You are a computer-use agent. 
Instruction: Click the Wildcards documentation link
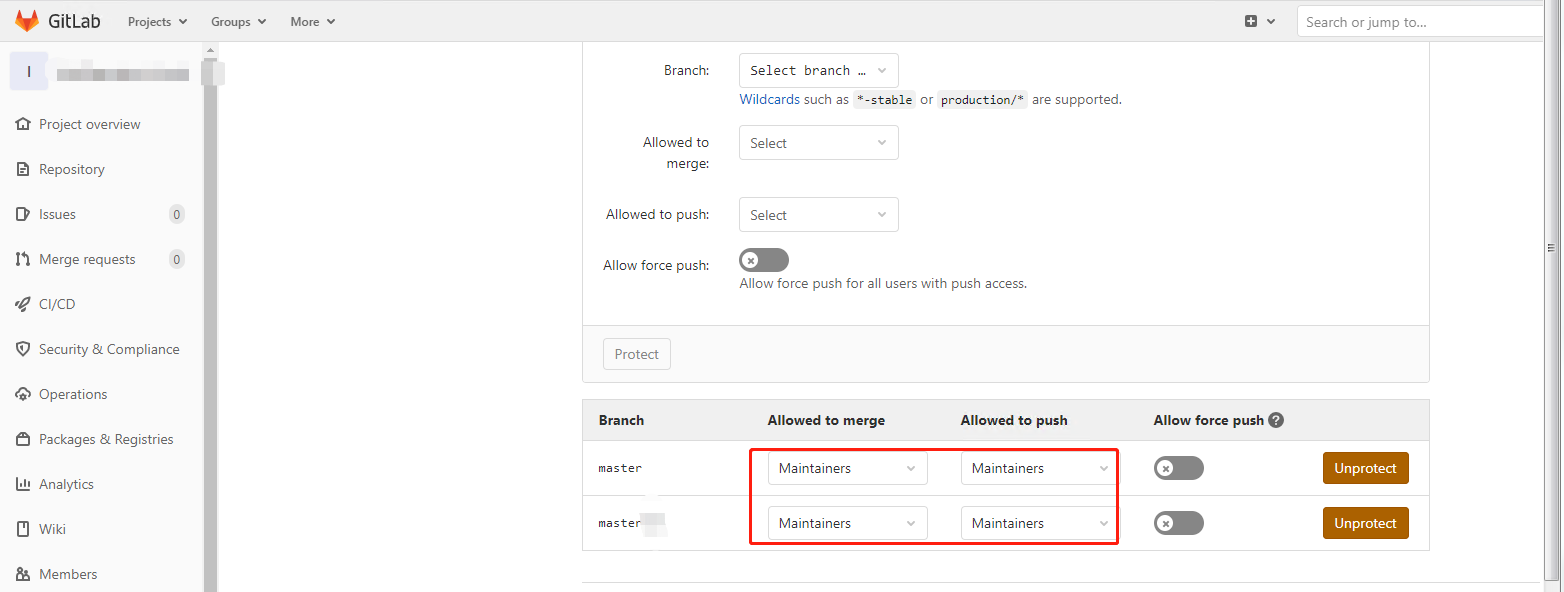click(768, 99)
